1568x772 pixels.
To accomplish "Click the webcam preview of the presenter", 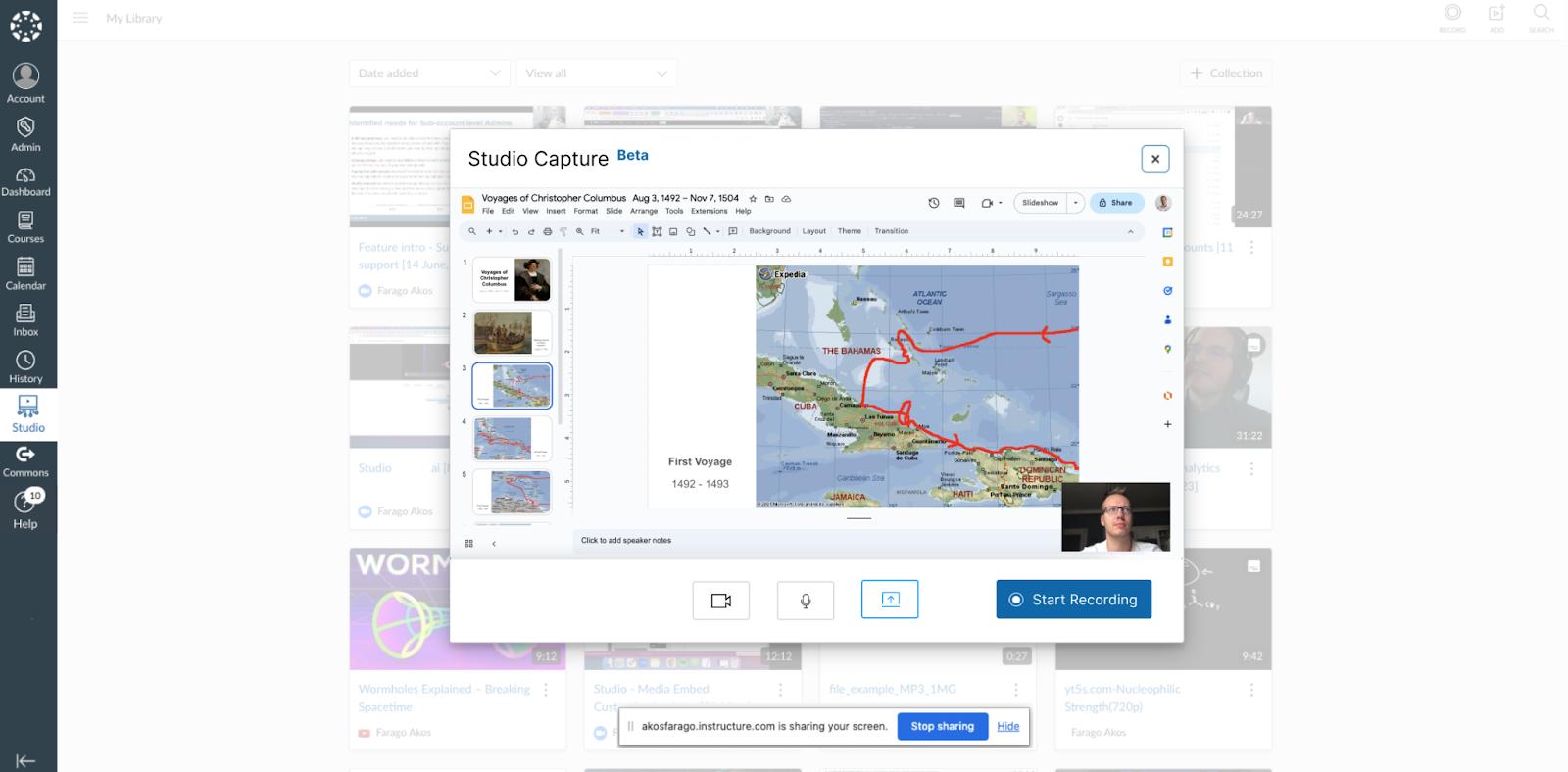I will [x=1116, y=516].
